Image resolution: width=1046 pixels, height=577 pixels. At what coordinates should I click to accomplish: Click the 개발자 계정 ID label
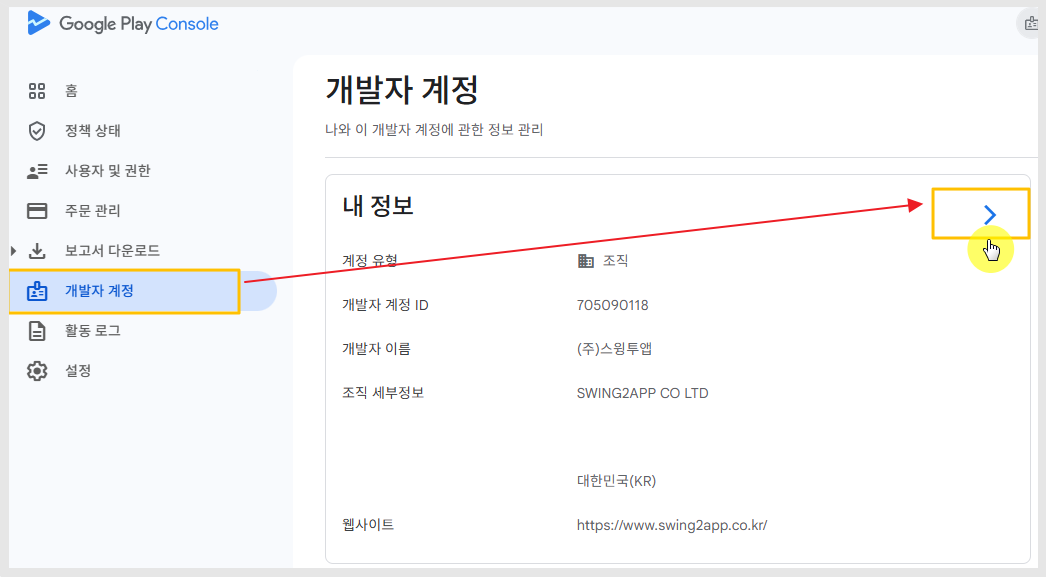coord(386,305)
